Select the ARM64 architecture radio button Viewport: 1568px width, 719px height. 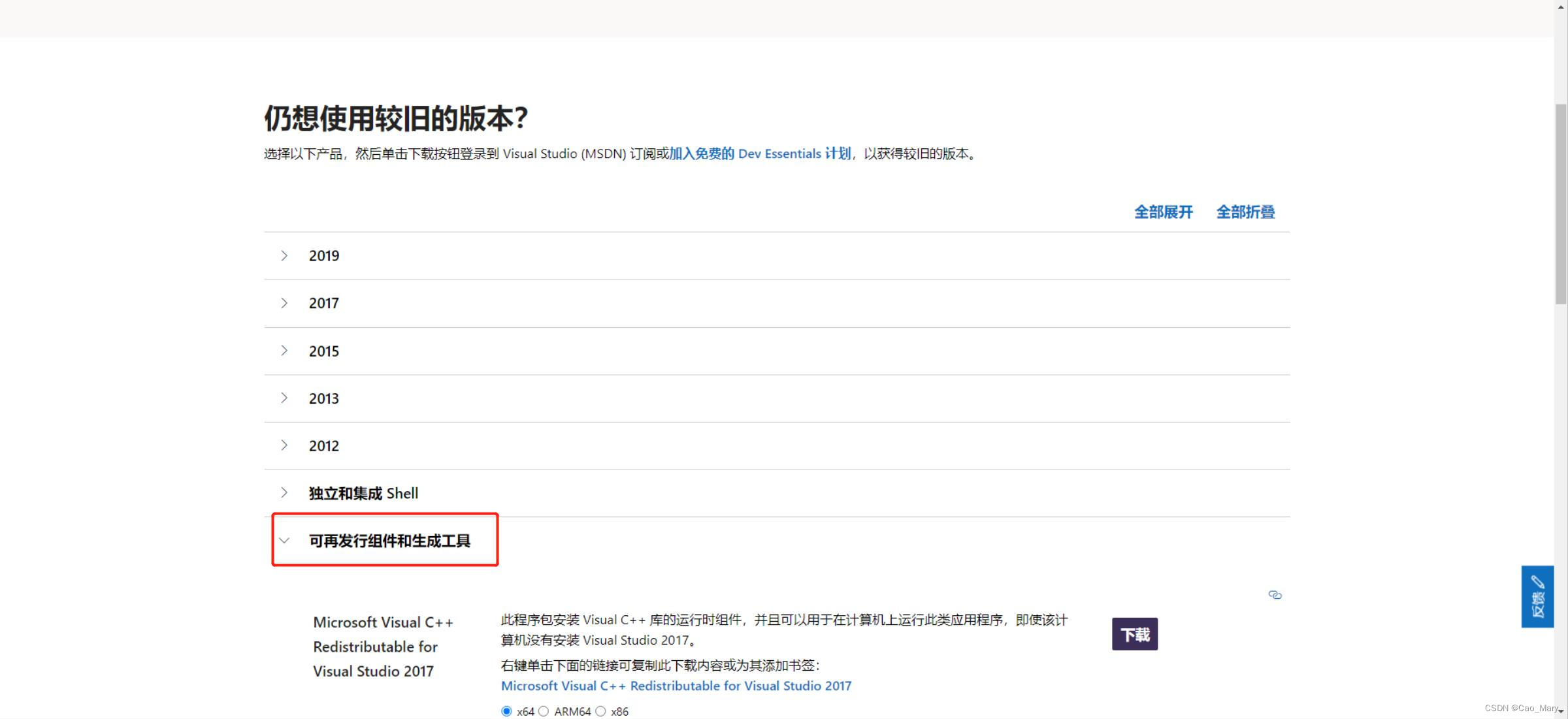tap(544, 711)
